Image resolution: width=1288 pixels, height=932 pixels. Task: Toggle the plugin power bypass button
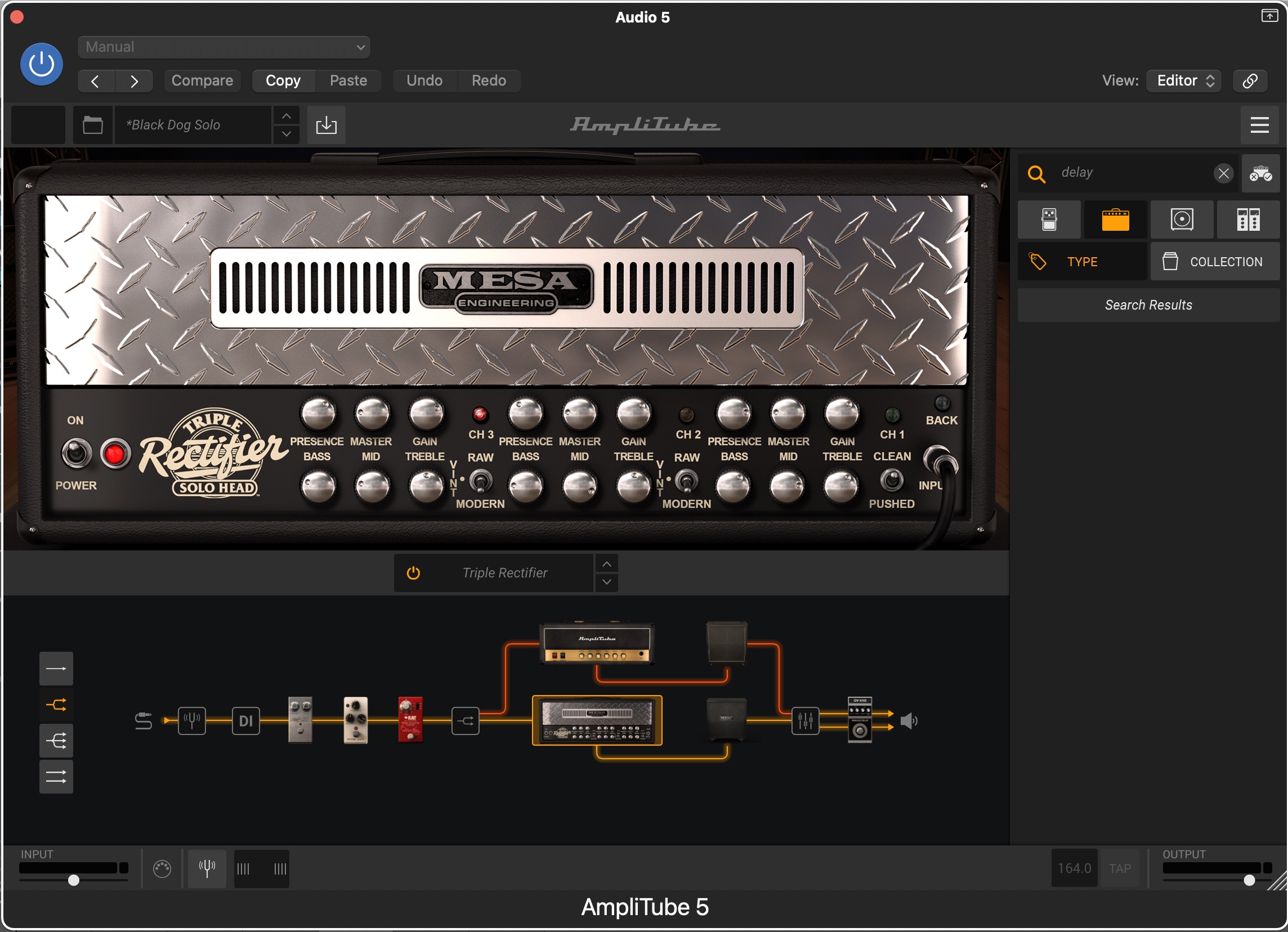(x=42, y=64)
